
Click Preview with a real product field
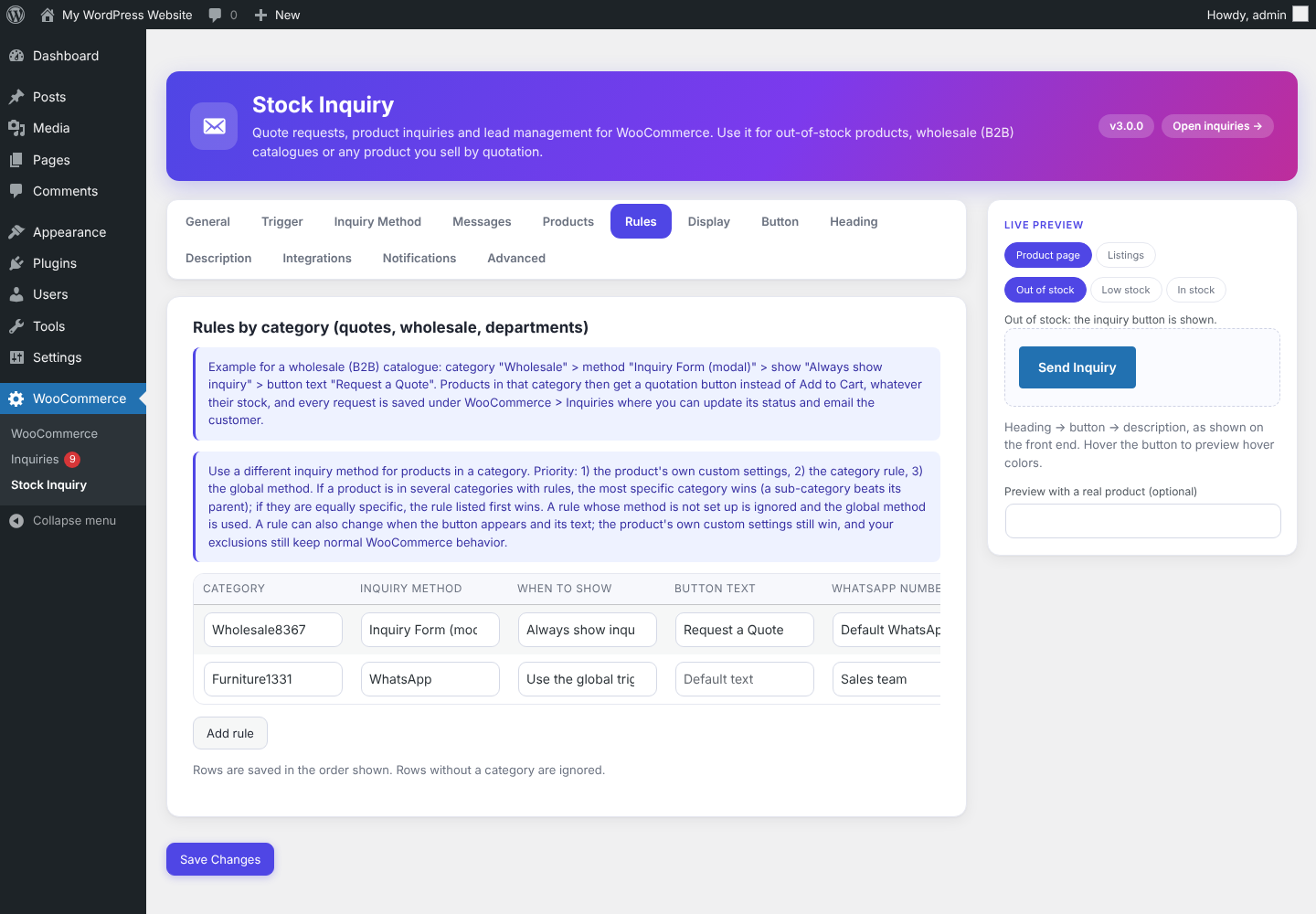coord(1142,521)
